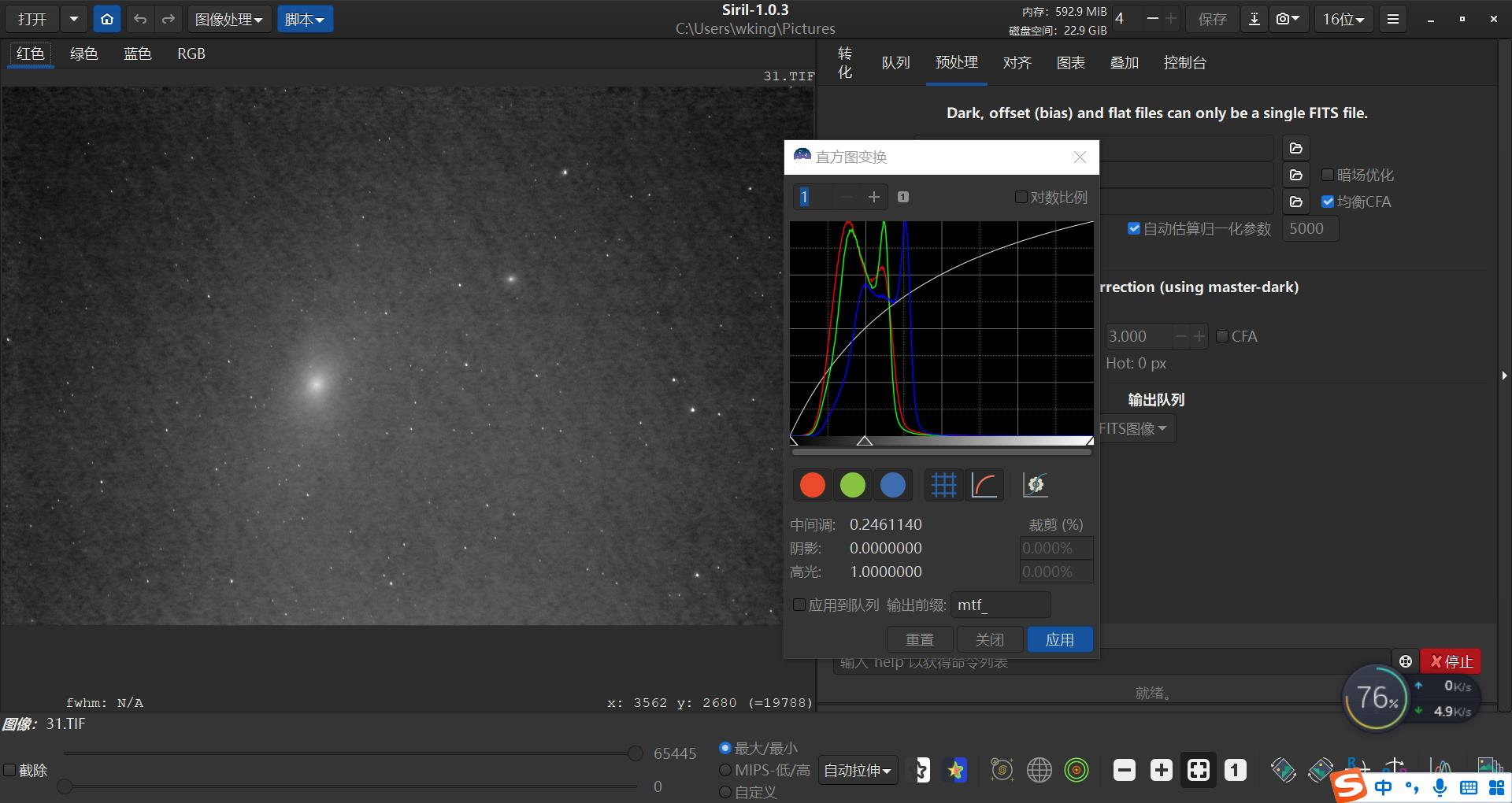Open the hamburger main menu
1512x803 pixels.
click(1393, 19)
